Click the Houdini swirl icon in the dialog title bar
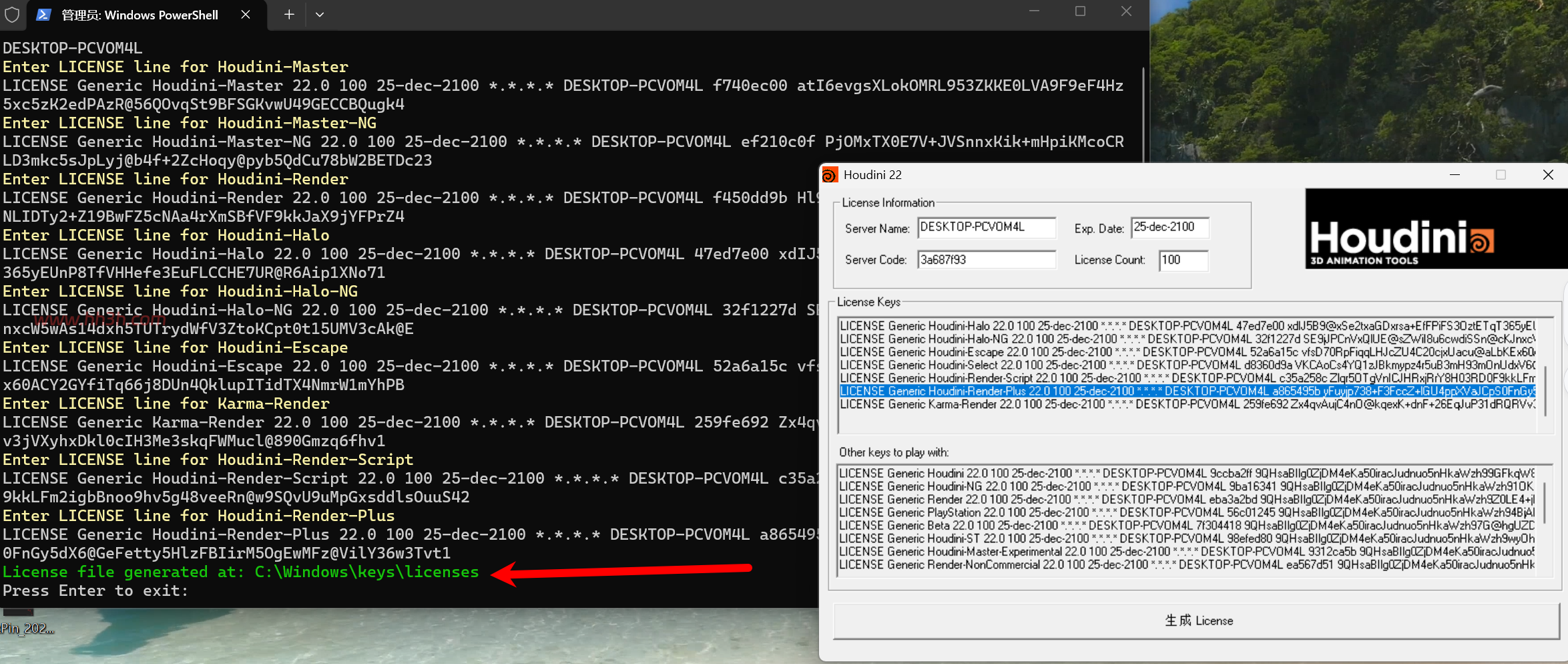 [830, 175]
